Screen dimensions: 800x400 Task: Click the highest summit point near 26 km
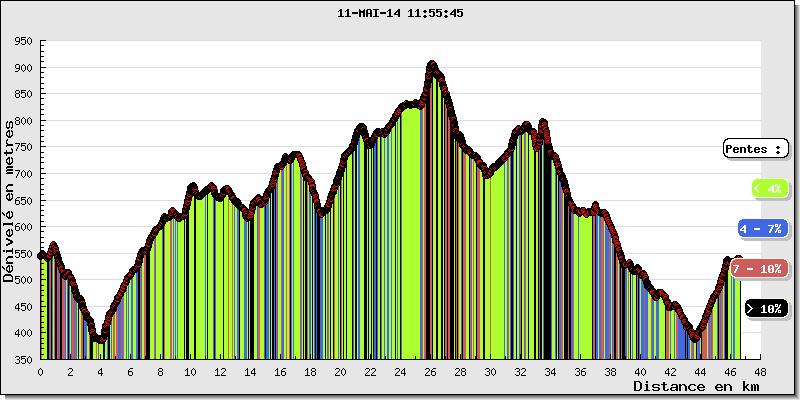(433, 64)
